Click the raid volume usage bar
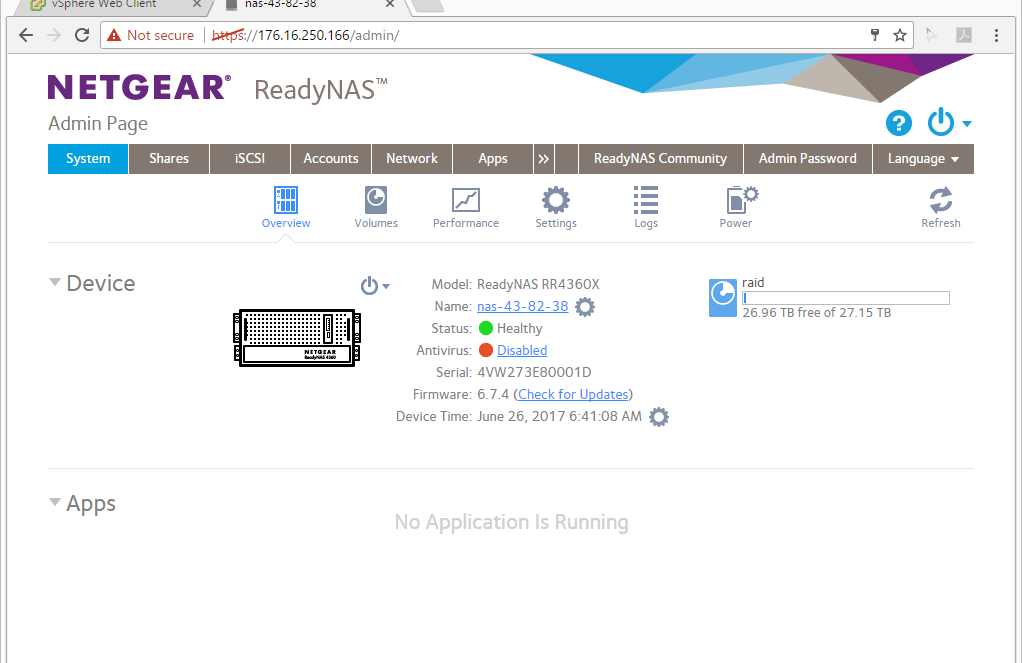This screenshot has height=663, width=1022. [846, 298]
